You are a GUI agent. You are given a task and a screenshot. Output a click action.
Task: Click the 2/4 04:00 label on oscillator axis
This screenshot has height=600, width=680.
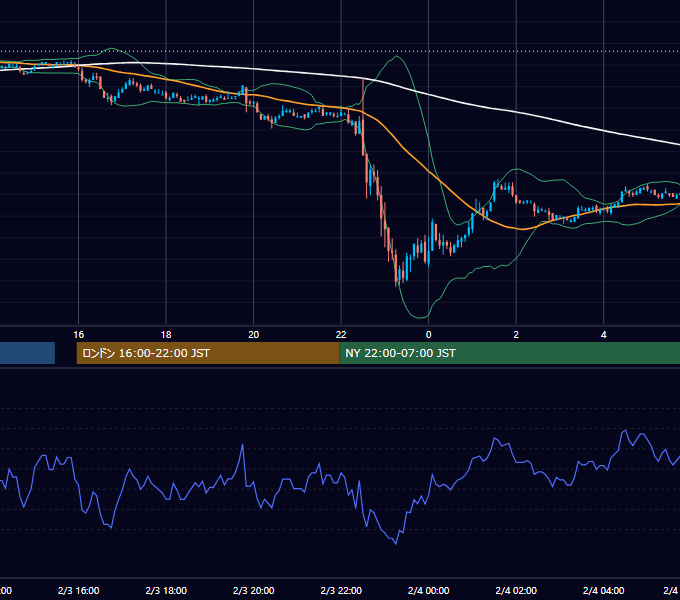pos(604,590)
